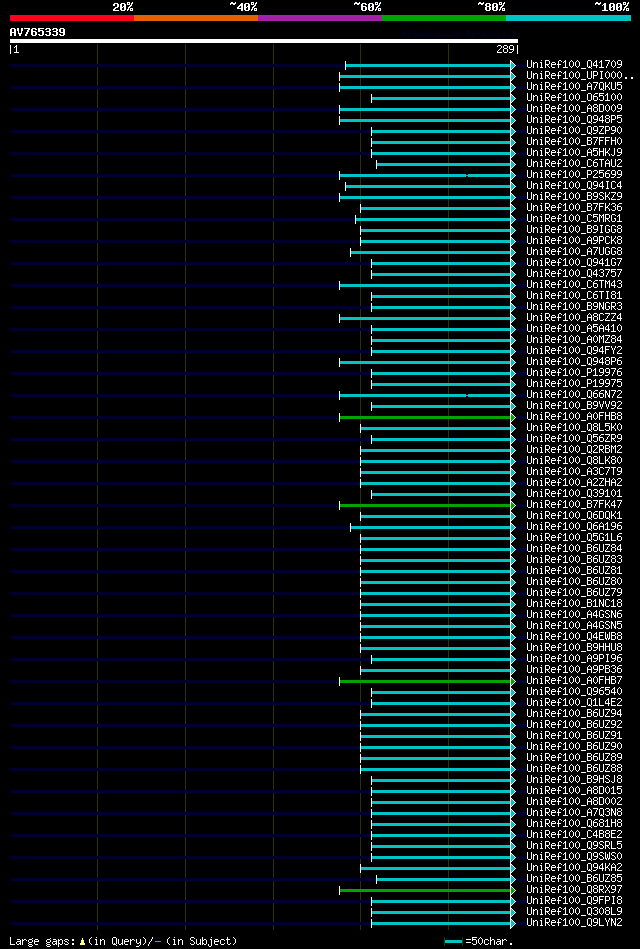Open the UniRef100_A7QKU5 hit label
Image resolution: width=640 pixels, height=949 pixels.
[574, 87]
